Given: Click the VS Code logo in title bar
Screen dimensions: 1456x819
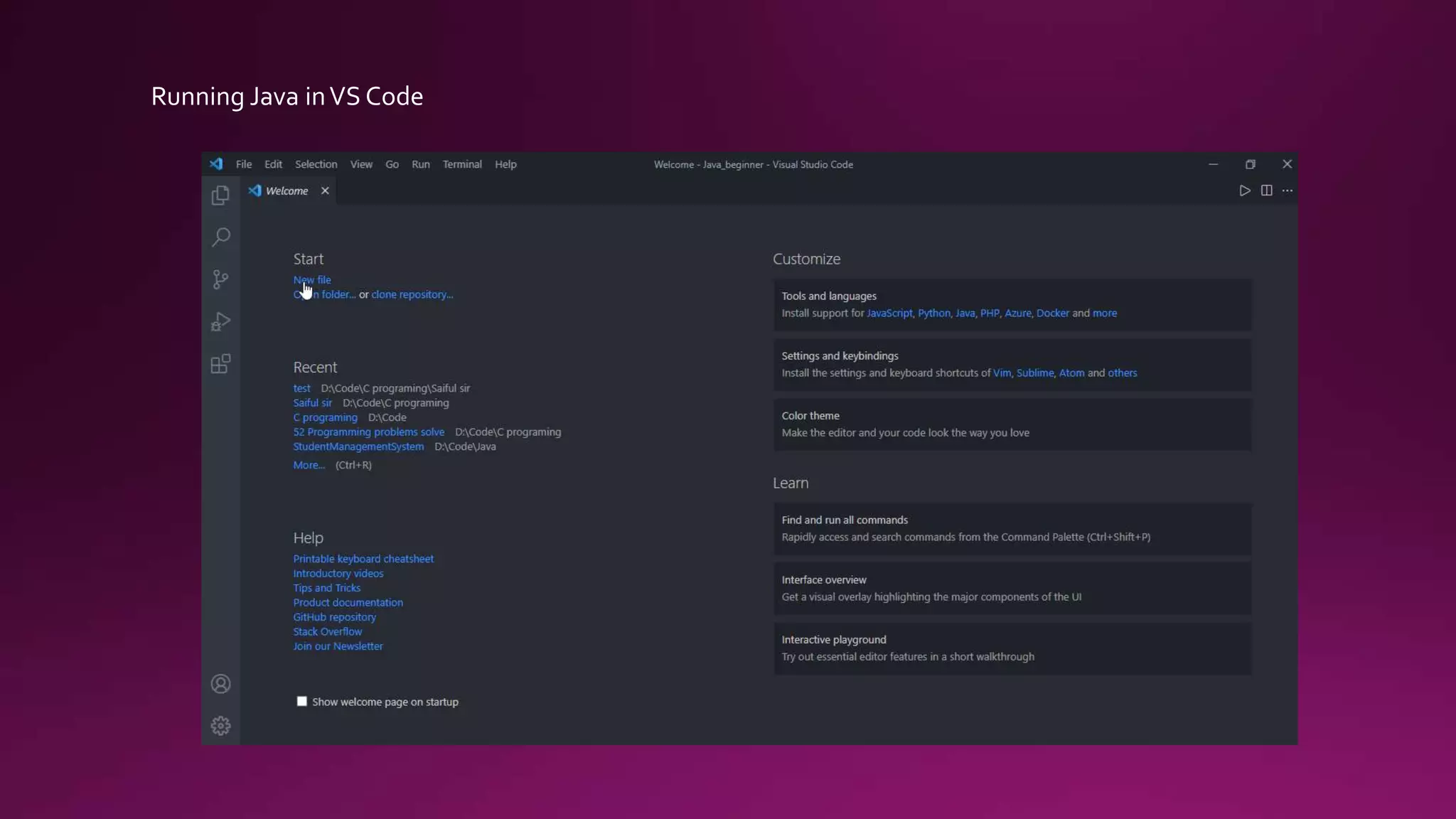Looking at the screenshot, I should click(x=216, y=164).
